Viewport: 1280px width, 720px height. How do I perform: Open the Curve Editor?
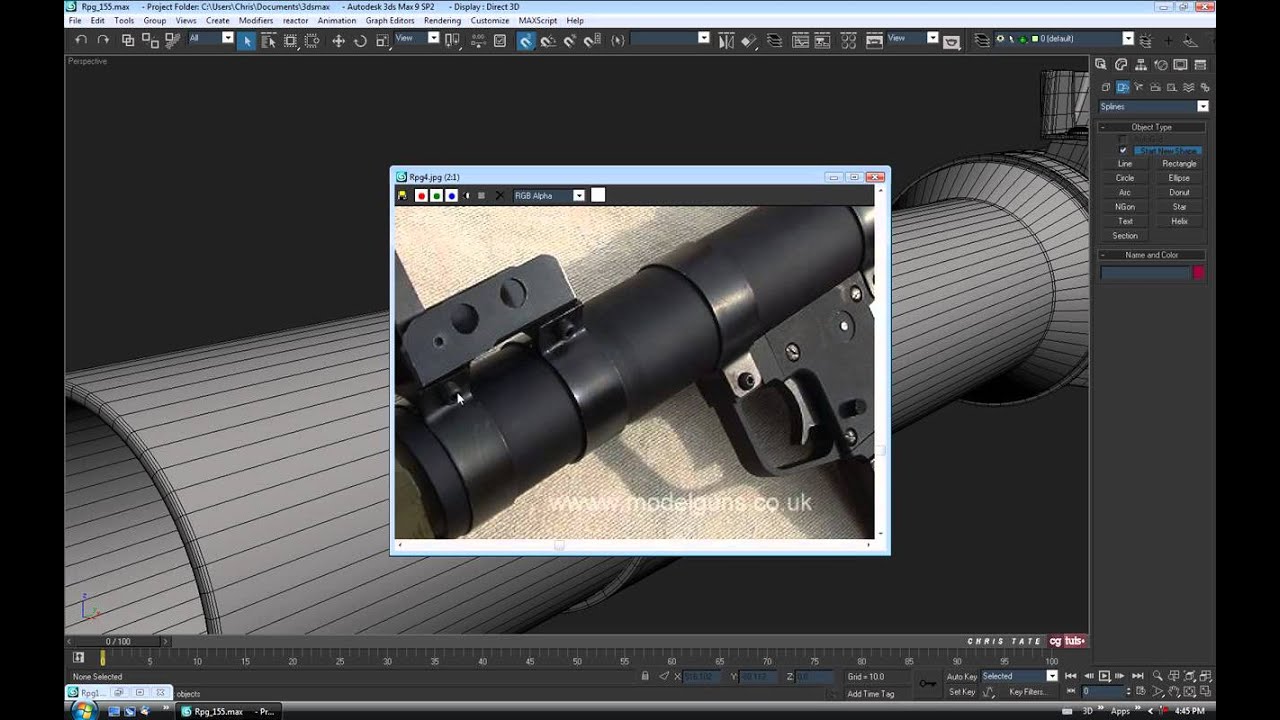[x=801, y=40]
